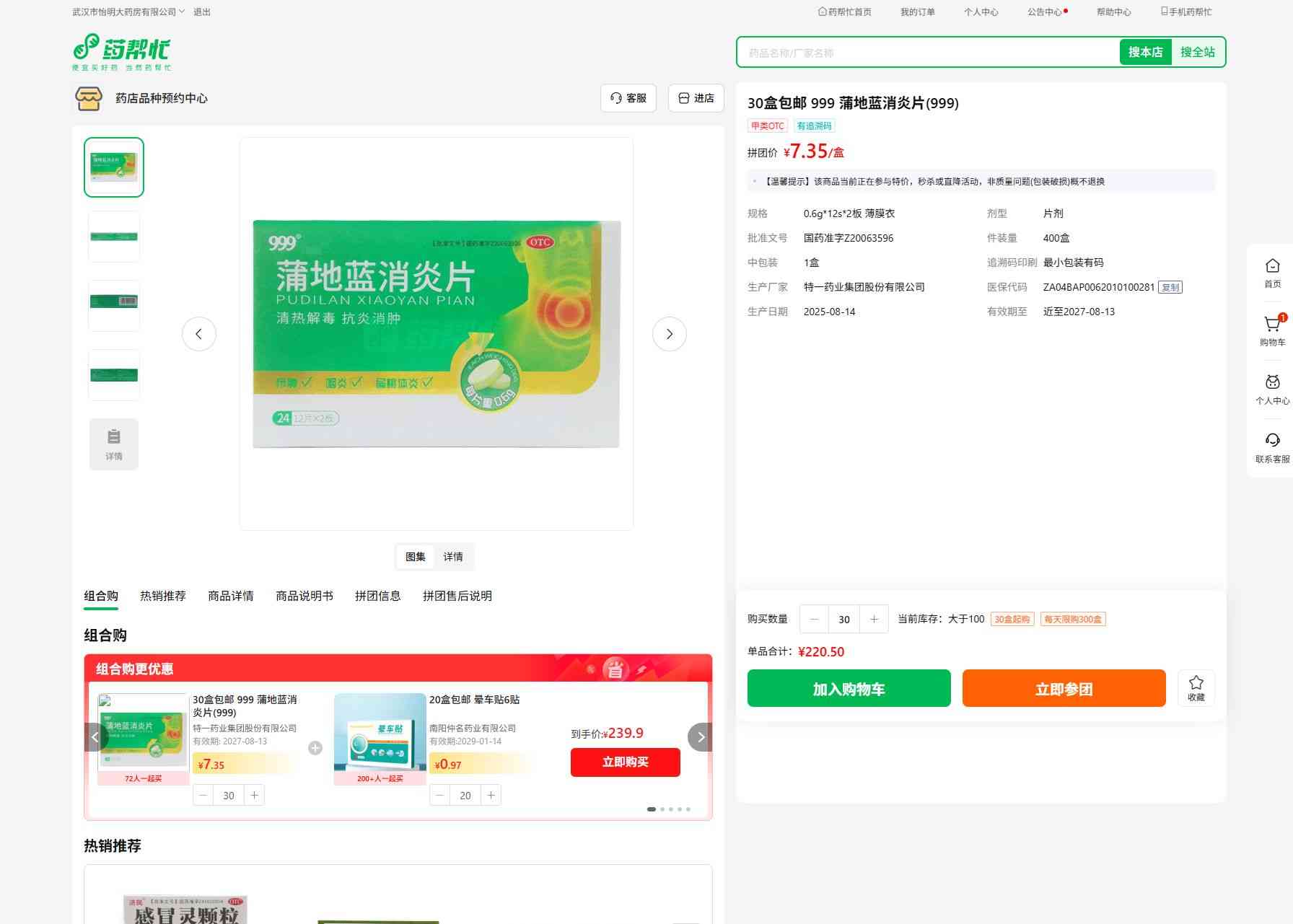The width and height of the screenshot is (1293, 924).
Task: Click the 详情 document icon below thumbnails
Action: tap(114, 444)
